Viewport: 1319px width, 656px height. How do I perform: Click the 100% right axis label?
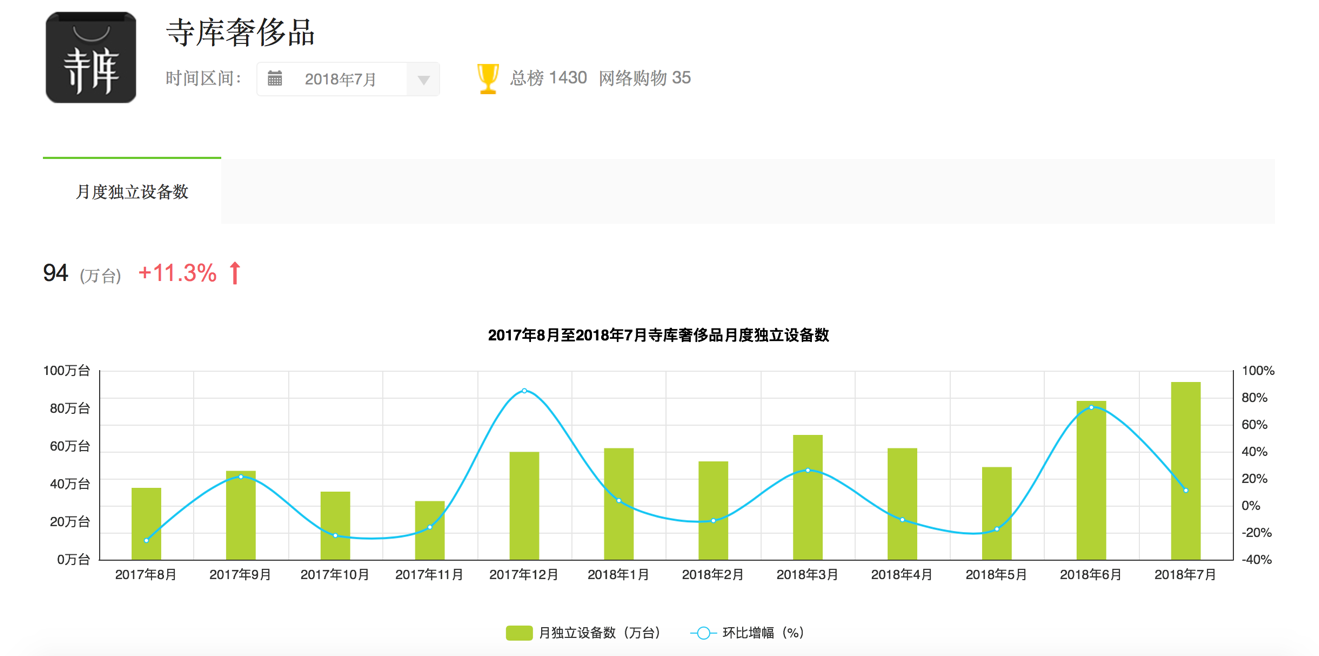(1258, 371)
